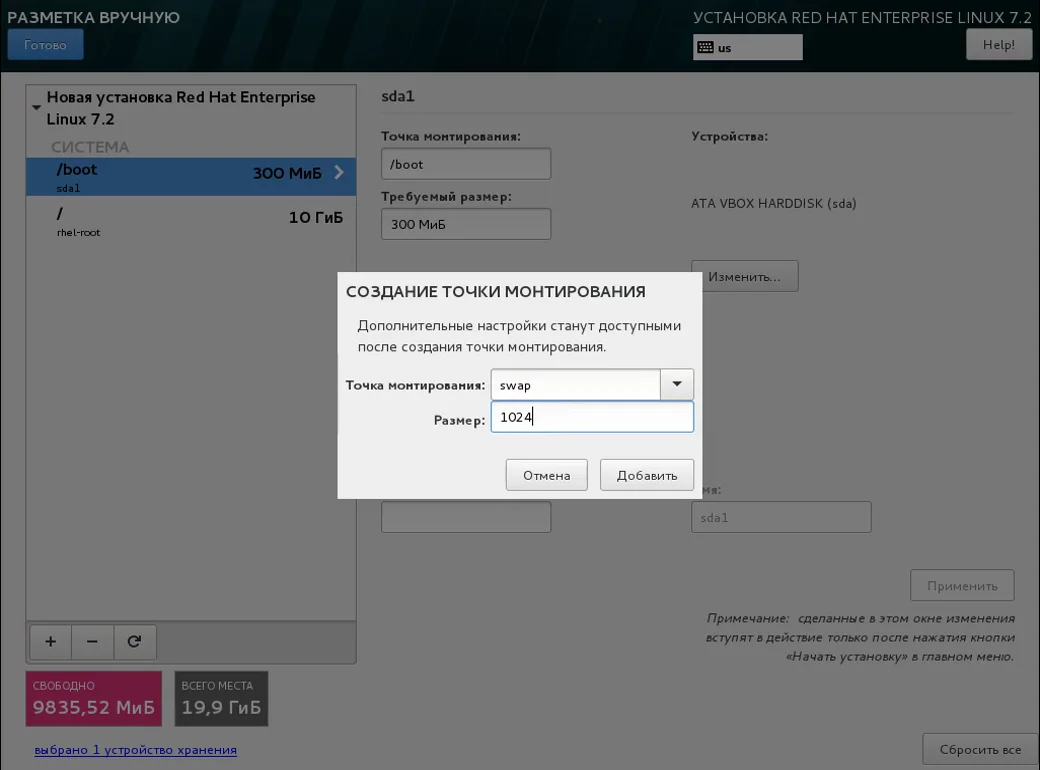Click the СИСТЕМА section heading
The image size is (1040, 770).
point(90,147)
